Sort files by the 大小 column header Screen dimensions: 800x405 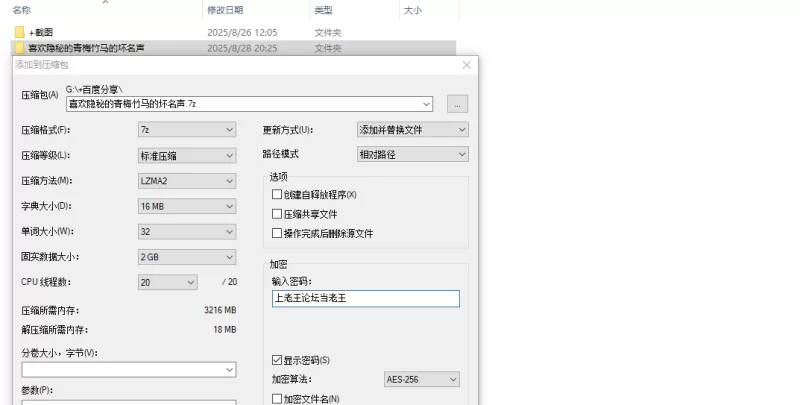tap(413, 10)
